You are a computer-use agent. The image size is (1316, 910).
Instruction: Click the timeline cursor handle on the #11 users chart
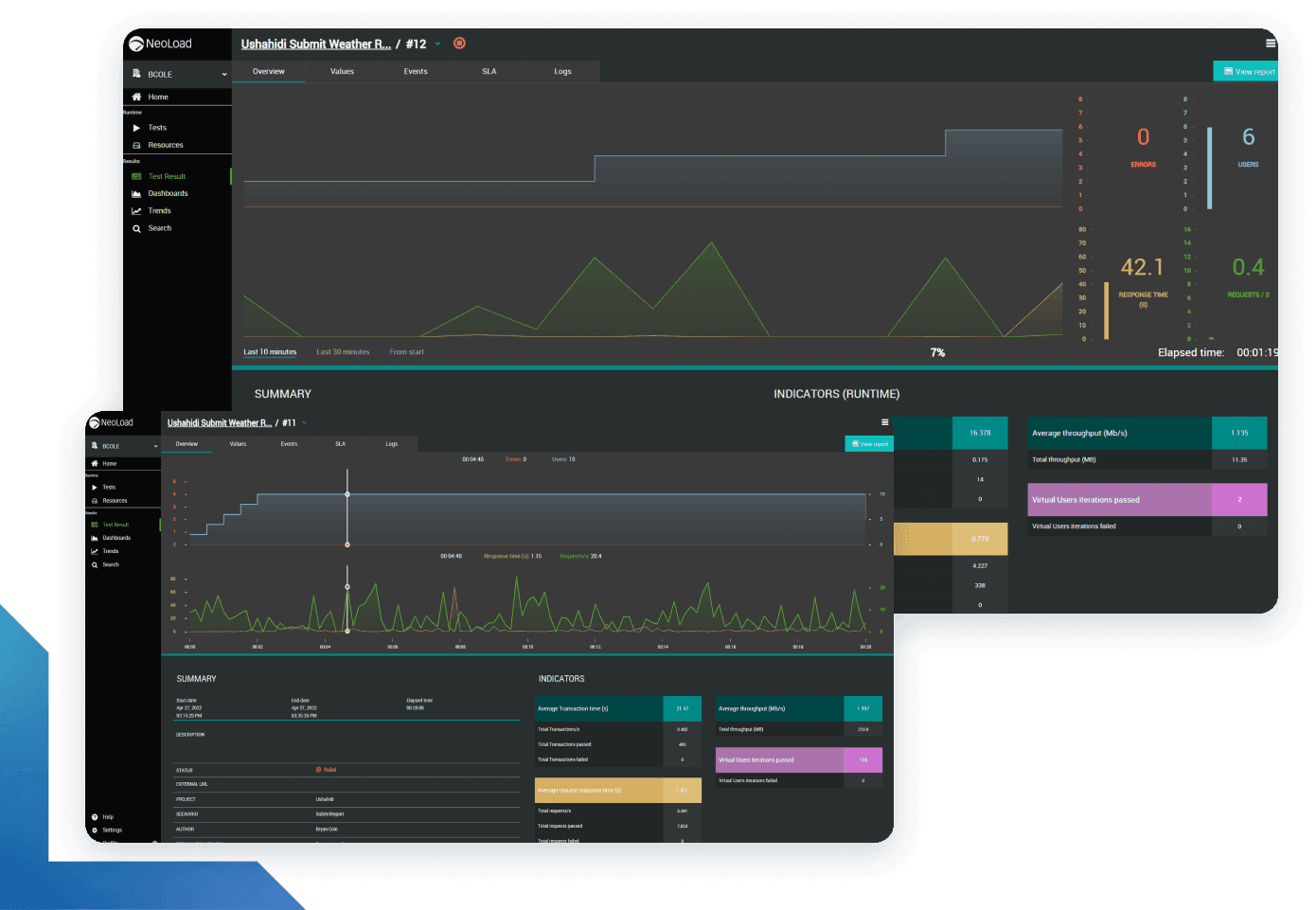tap(347, 494)
